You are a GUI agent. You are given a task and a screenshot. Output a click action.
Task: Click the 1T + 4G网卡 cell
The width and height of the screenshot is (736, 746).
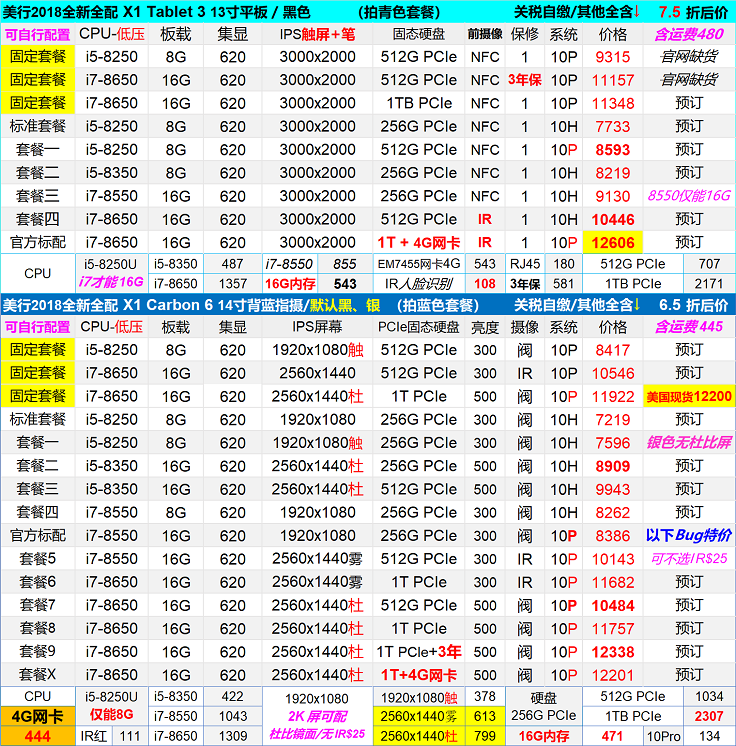click(419, 243)
